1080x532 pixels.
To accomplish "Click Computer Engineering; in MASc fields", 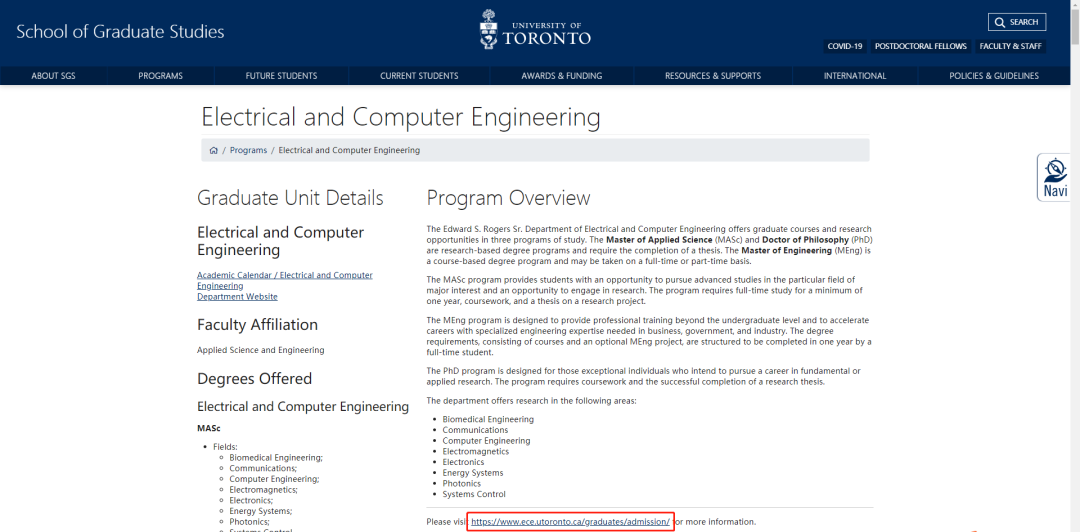I will (x=274, y=479).
